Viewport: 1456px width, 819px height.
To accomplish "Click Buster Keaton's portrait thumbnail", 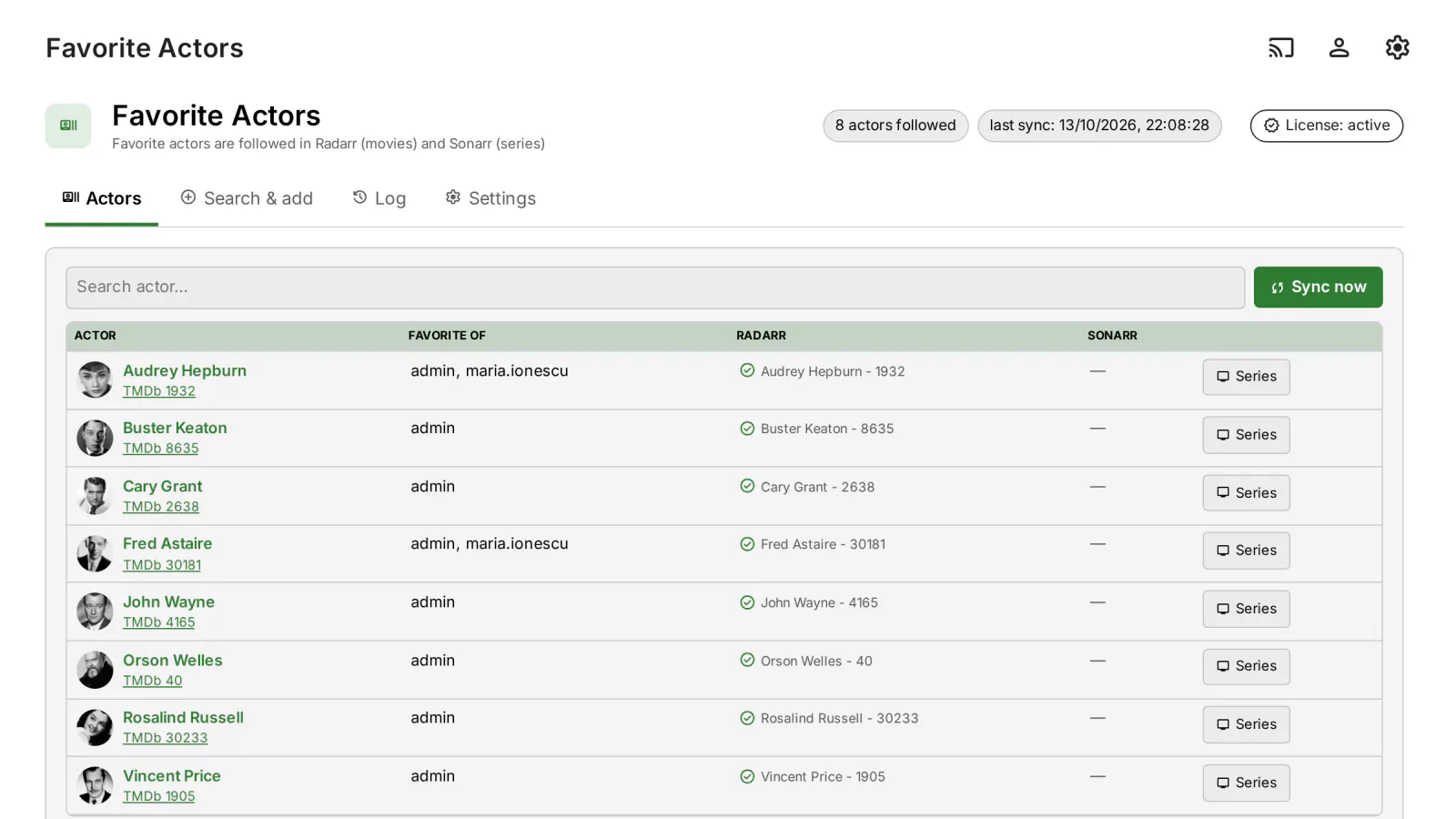I will [95, 438].
